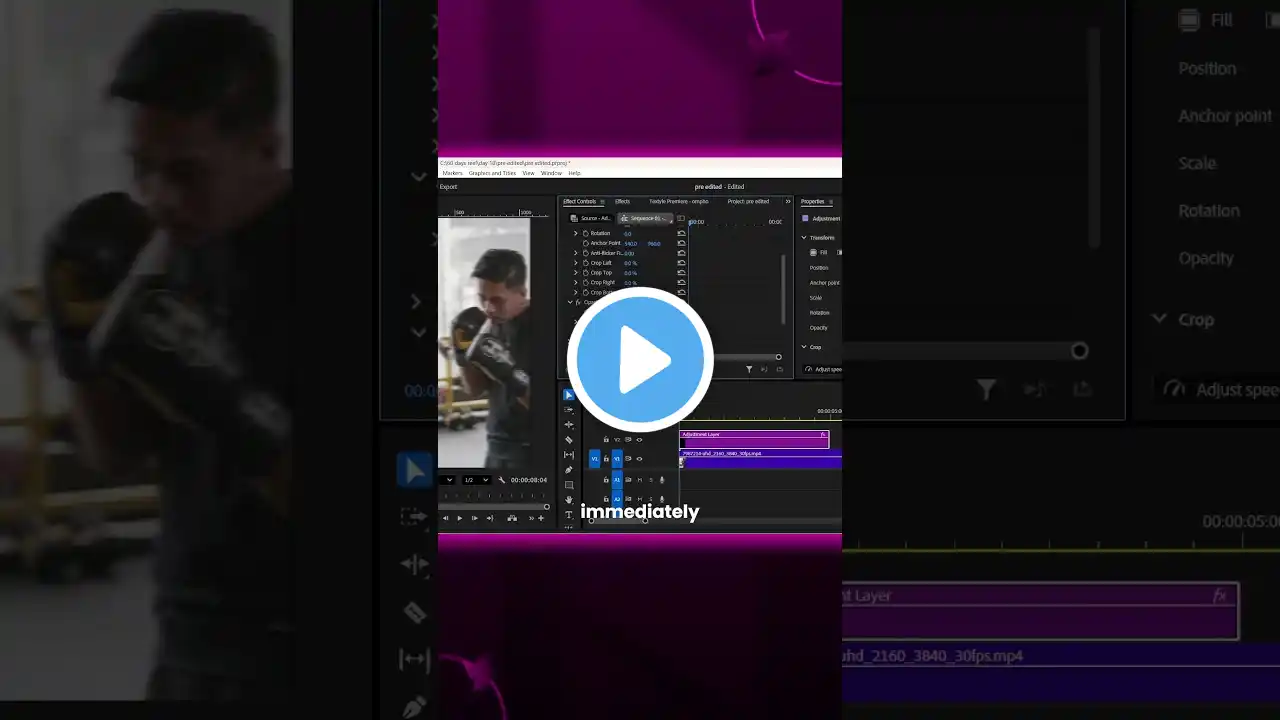Mute audio track A1
Viewport: 1280px width, 720px height.
[x=640, y=480]
